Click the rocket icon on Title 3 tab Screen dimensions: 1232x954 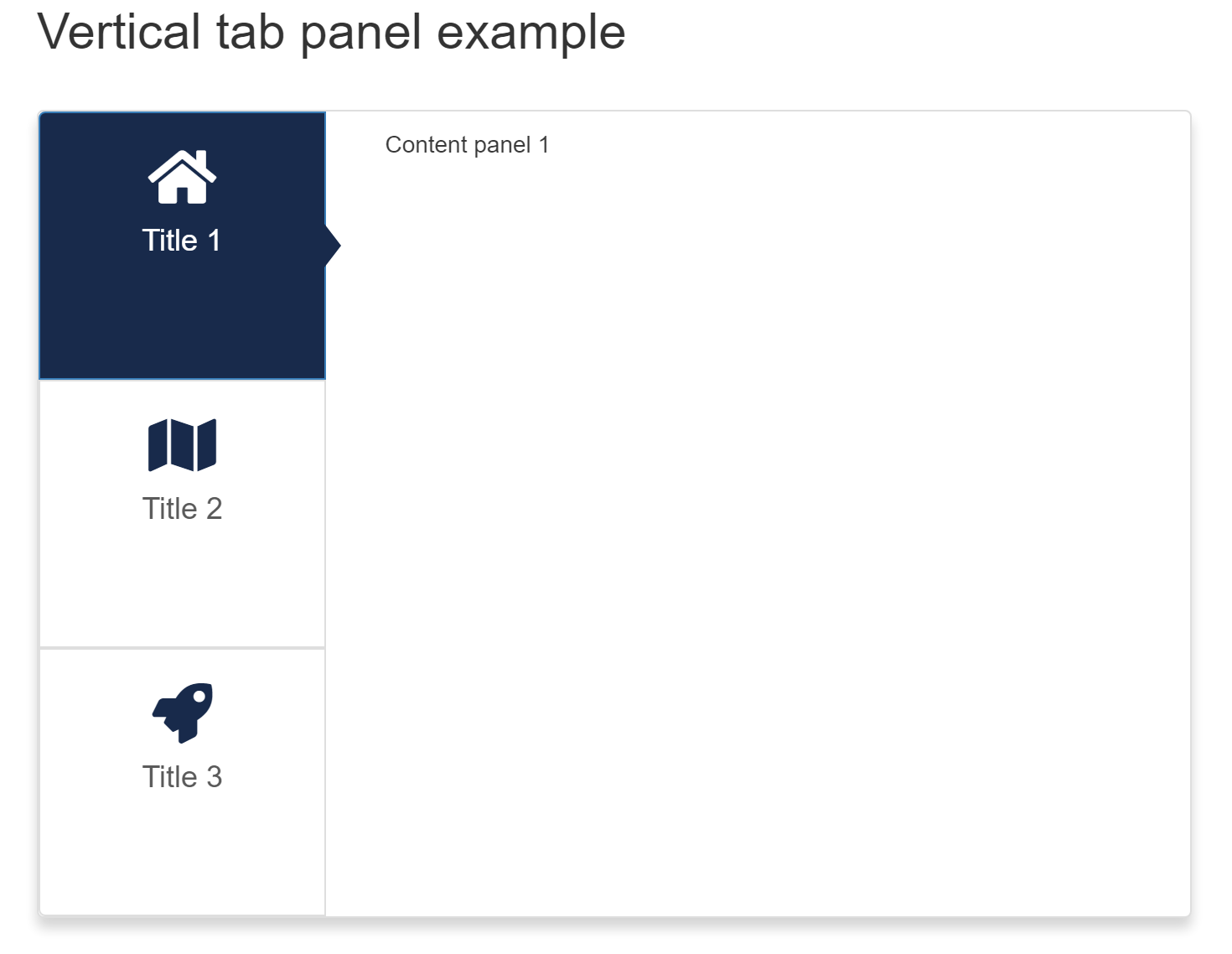tap(182, 713)
